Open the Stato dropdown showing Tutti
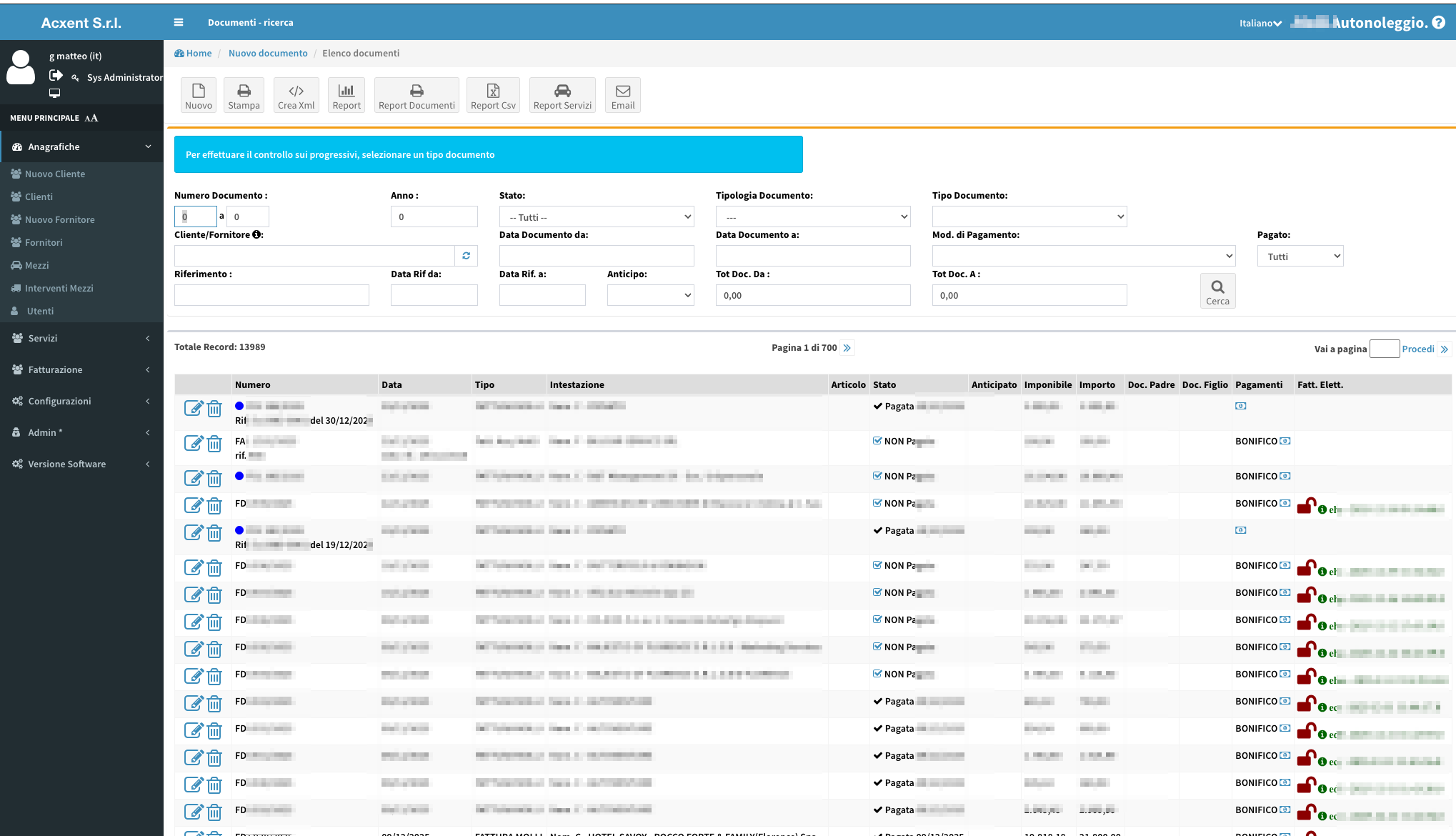 [x=597, y=217]
